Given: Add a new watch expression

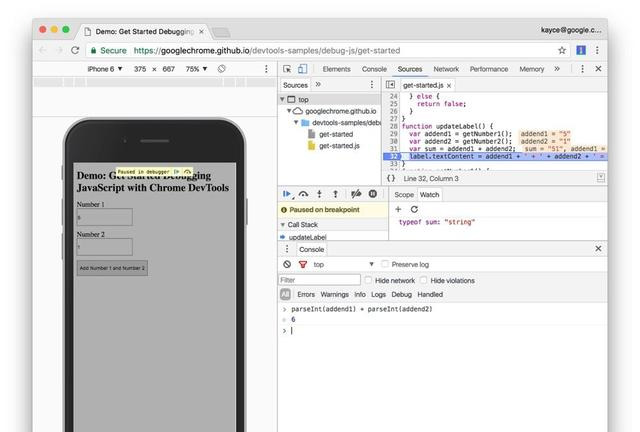Looking at the screenshot, I should [x=398, y=209].
